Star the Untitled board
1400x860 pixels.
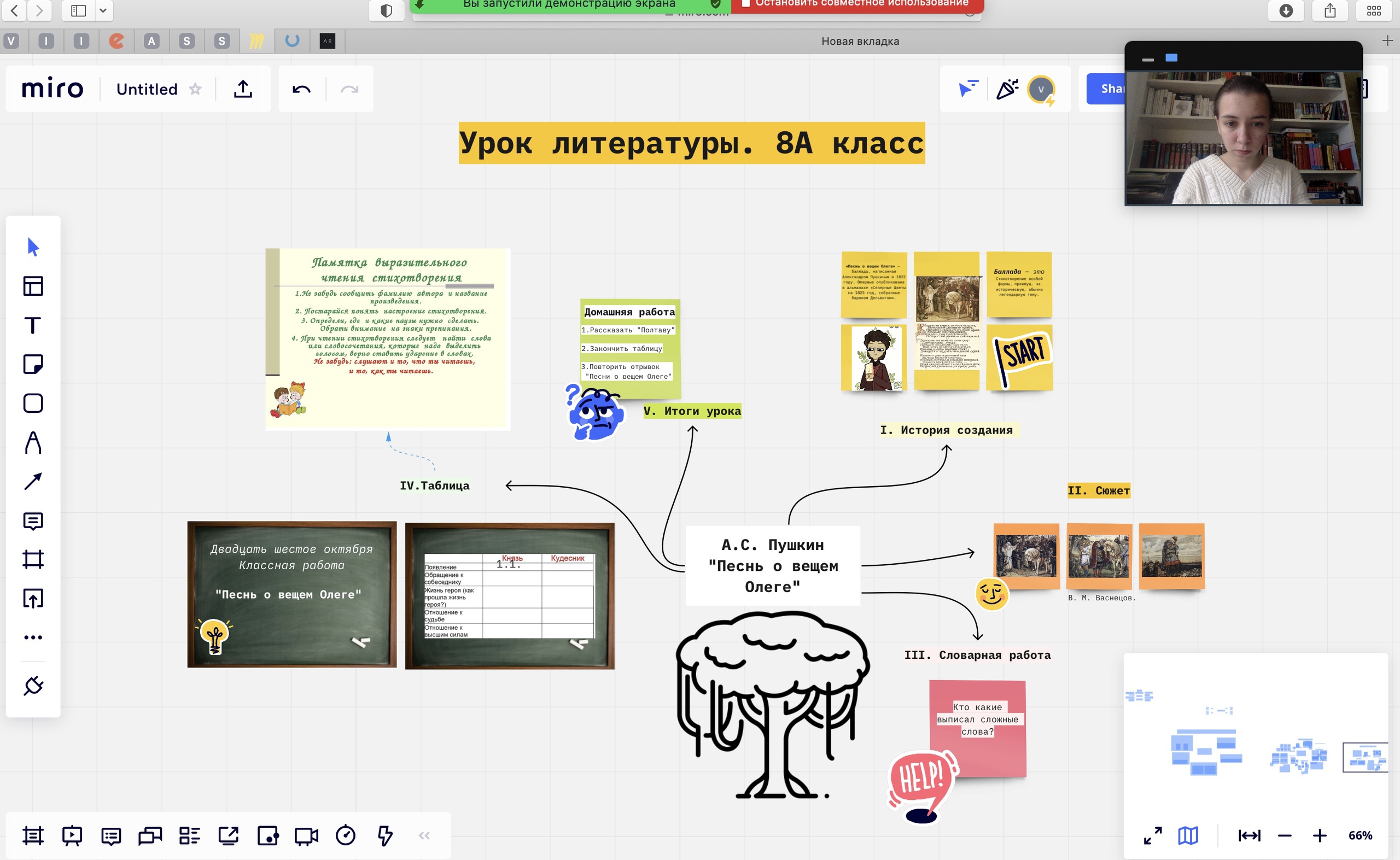[195, 89]
